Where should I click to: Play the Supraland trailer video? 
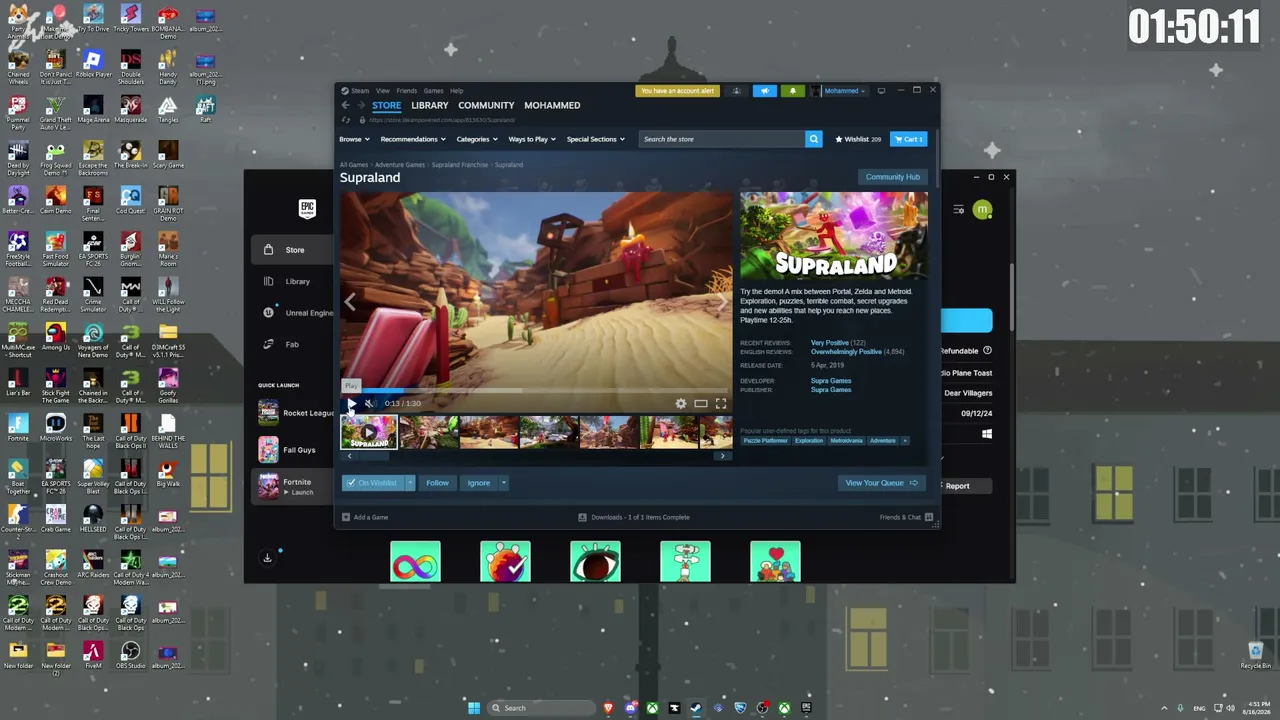click(x=351, y=403)
